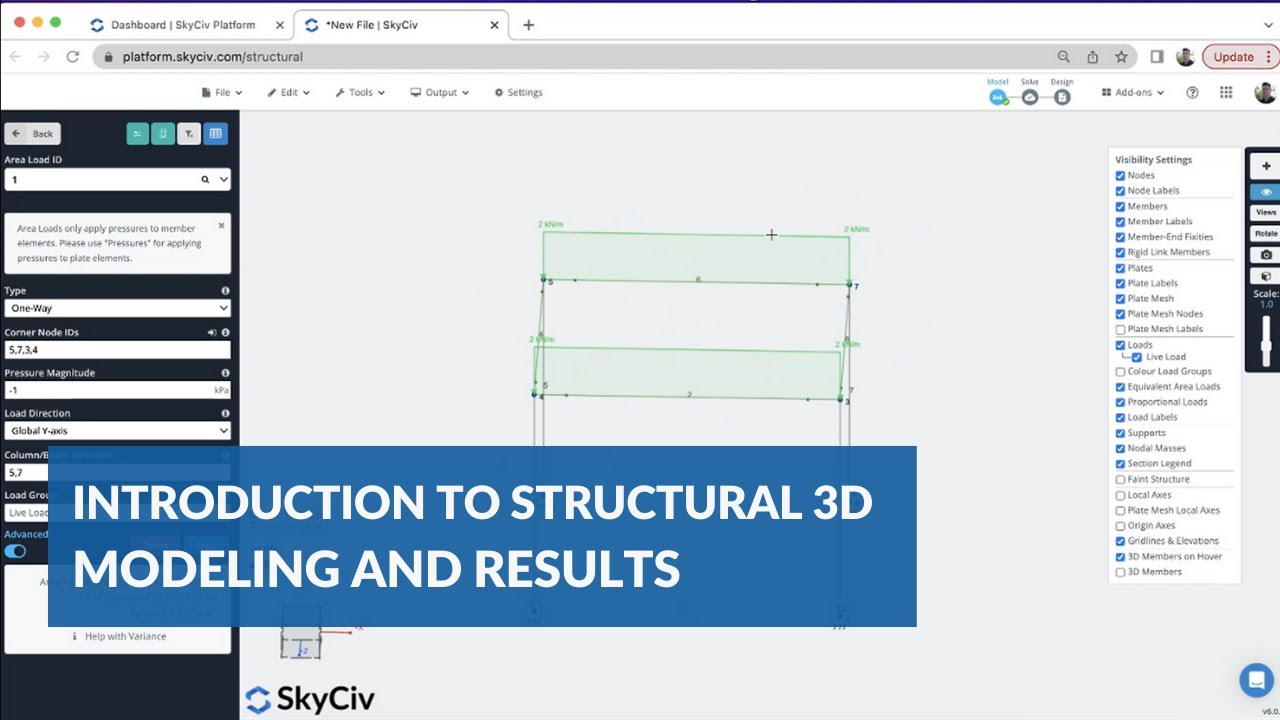Uncheck the Node Labels checkbox
The image size is (1280, 720).
coord(1120,191)
